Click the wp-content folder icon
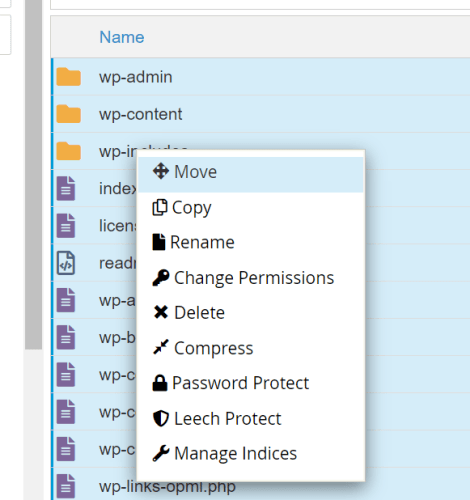The height and width of the screenshot is (500, 470). [68, 114]
